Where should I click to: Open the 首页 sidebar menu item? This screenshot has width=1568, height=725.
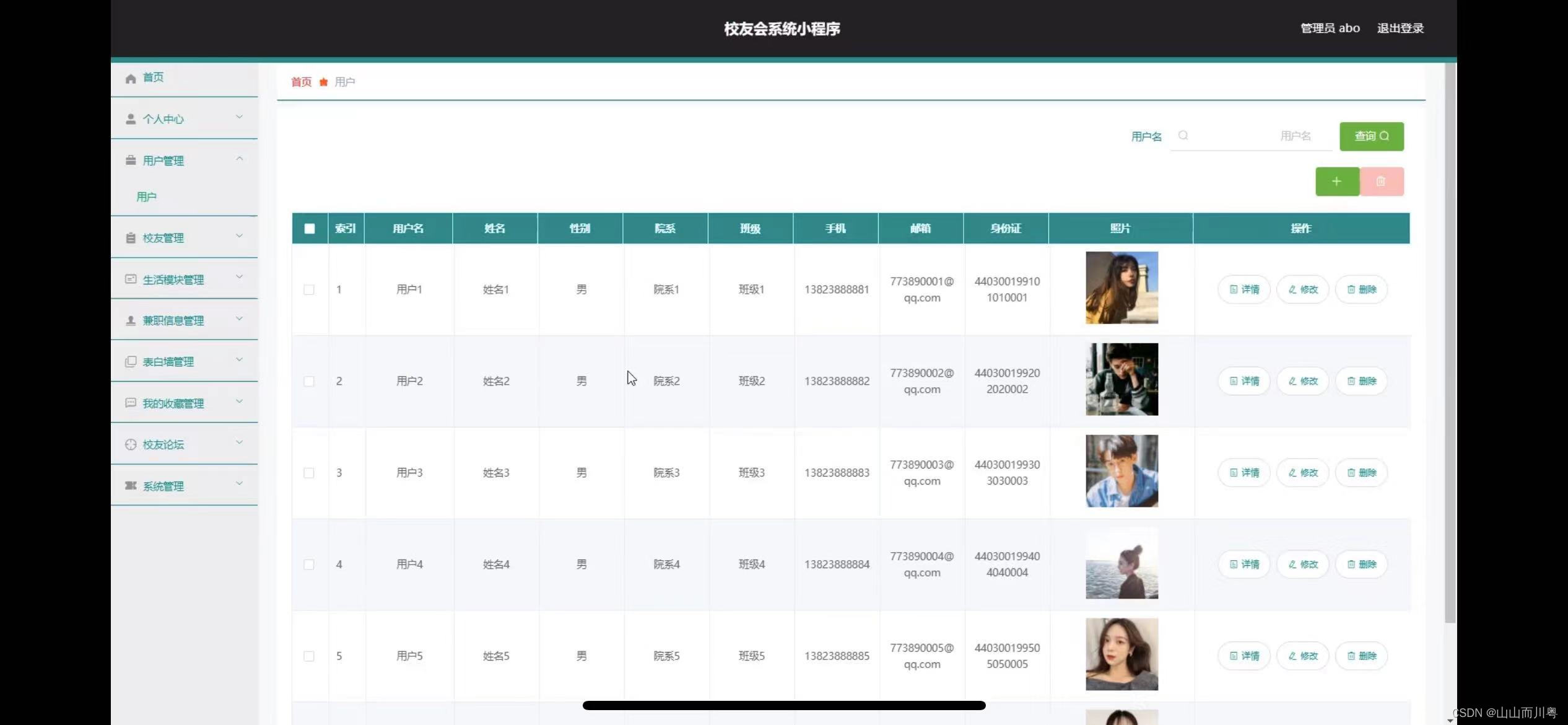(184, 78)
